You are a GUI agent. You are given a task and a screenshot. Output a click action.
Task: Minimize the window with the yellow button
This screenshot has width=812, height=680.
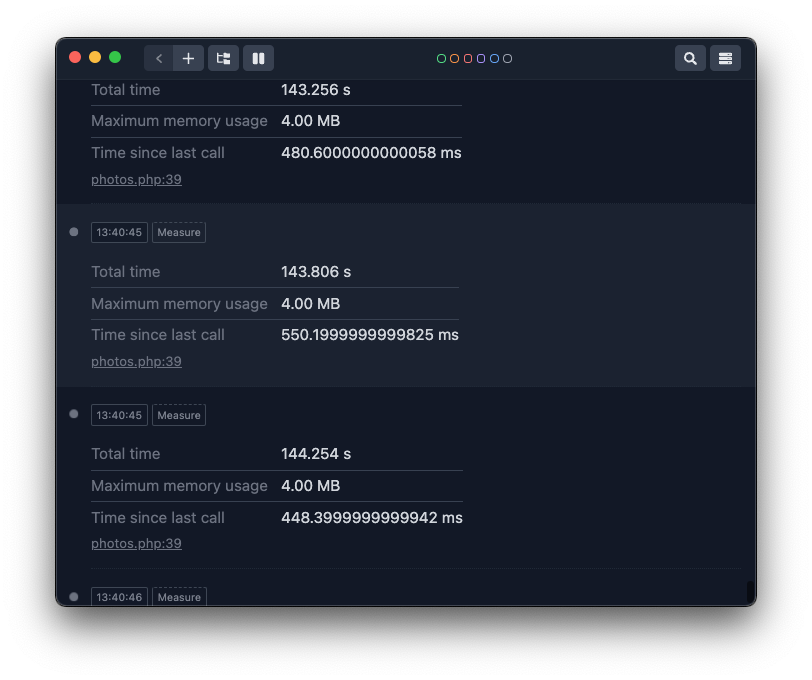pyautogui.click(x=95, y=57)
